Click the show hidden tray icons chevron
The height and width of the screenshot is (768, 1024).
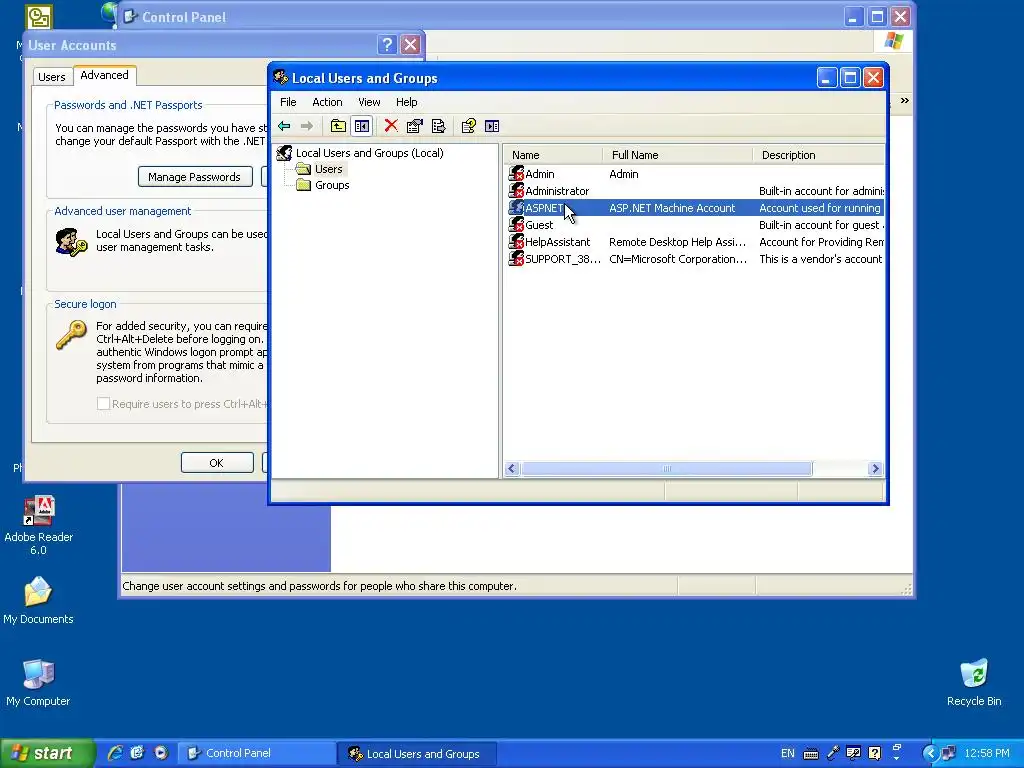pyautogui.click(x=929, y=754)
